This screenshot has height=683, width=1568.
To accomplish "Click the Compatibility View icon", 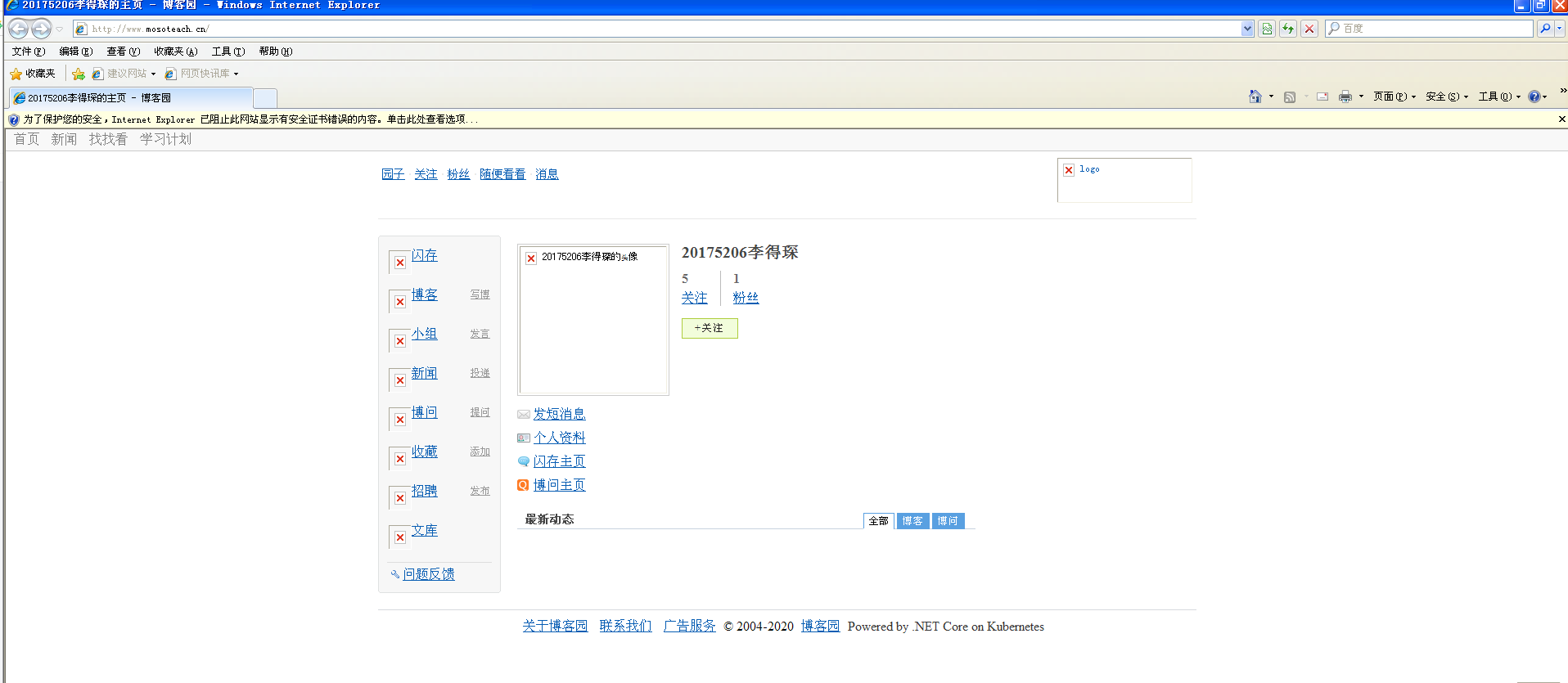I will click(1267, 29).
